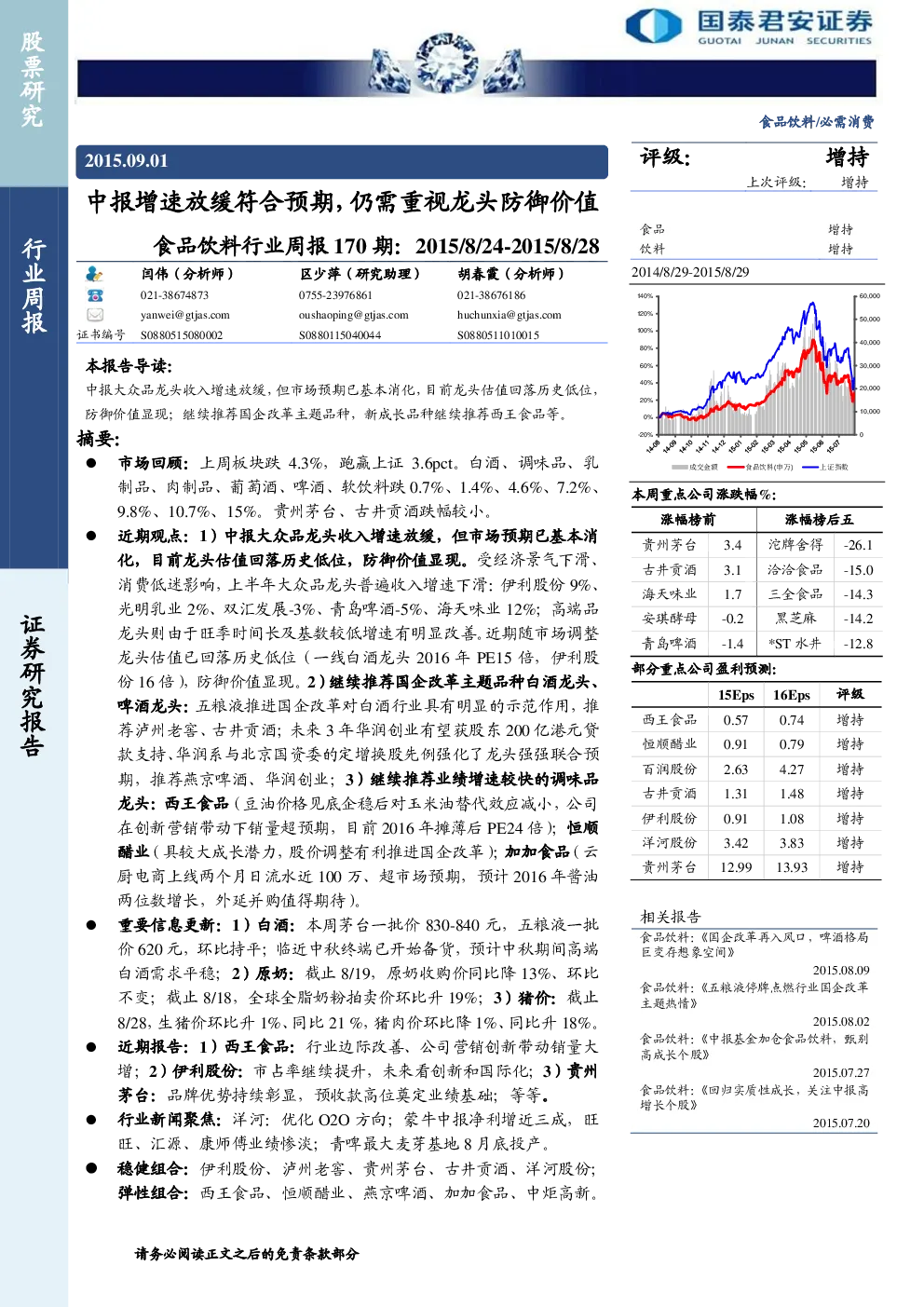This screenshot has height=1307, width=924.
Task: Click the 评级 rating label
Action: pos(664,157)
